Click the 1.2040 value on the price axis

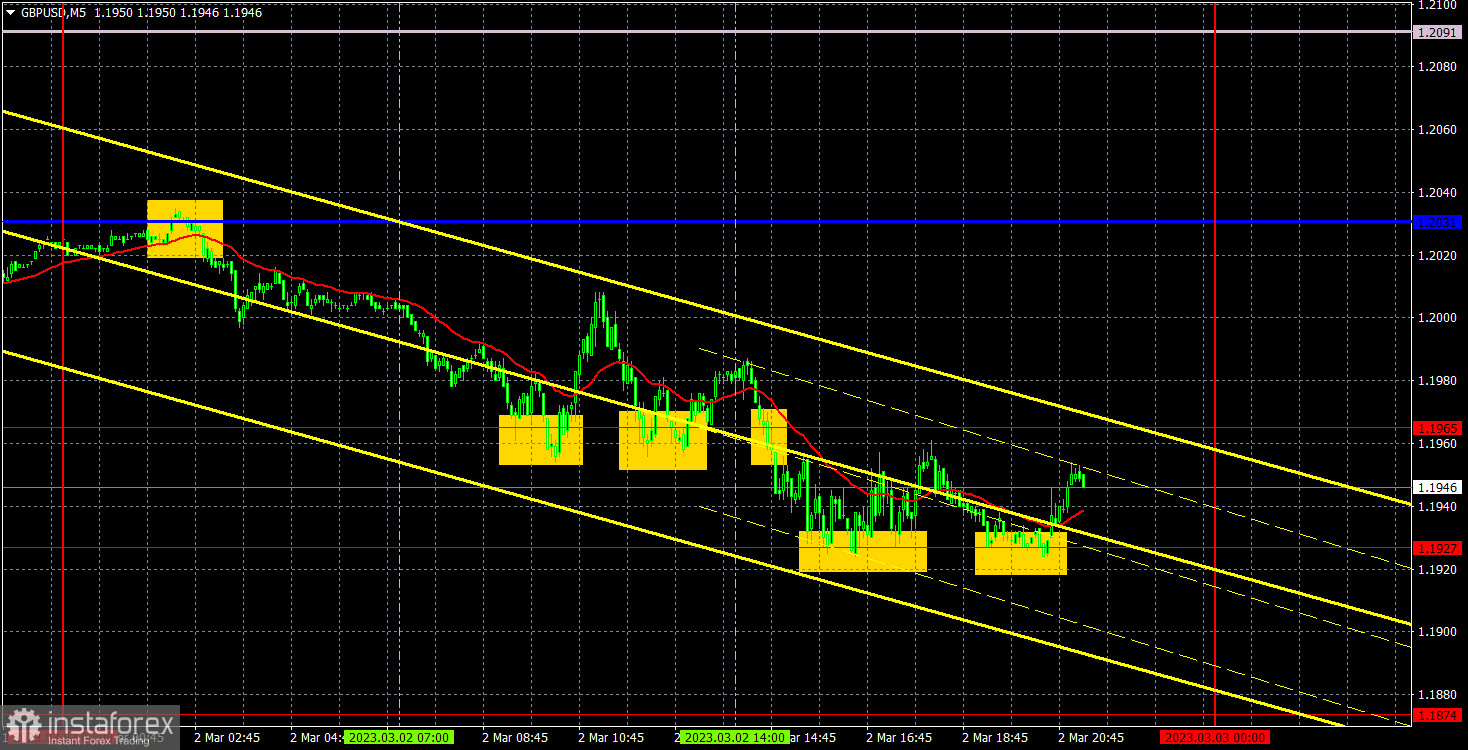pyautogui.click(x=1439, y=193)
